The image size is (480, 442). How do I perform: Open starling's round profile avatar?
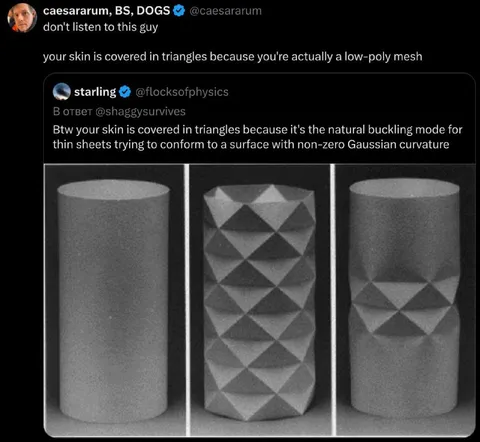(x=62, y=92)
